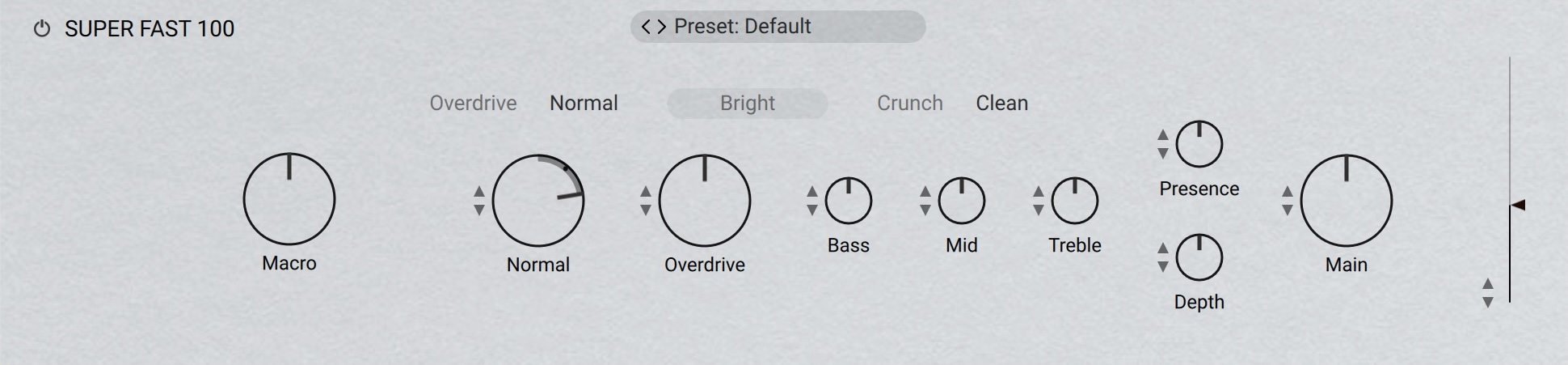Click the Main volume knob
The image size is (1568, 365).
pyautogui.click(x=1347, y=201)
